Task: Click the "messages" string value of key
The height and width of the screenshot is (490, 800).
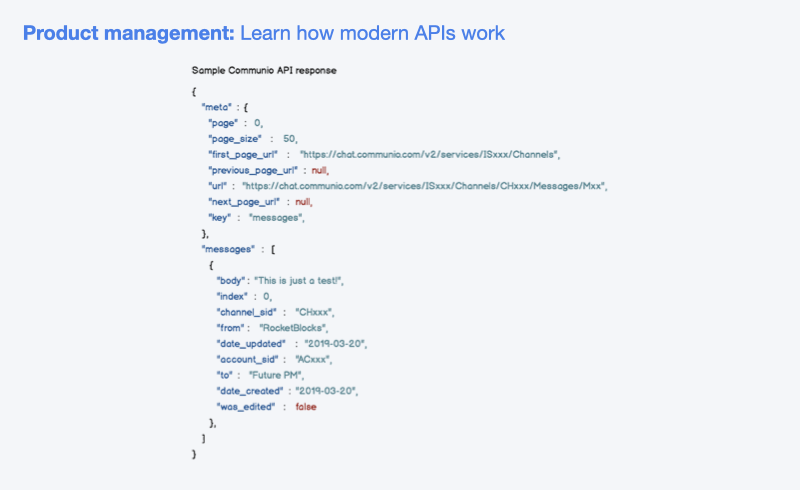Action: [x=277, y=218]
